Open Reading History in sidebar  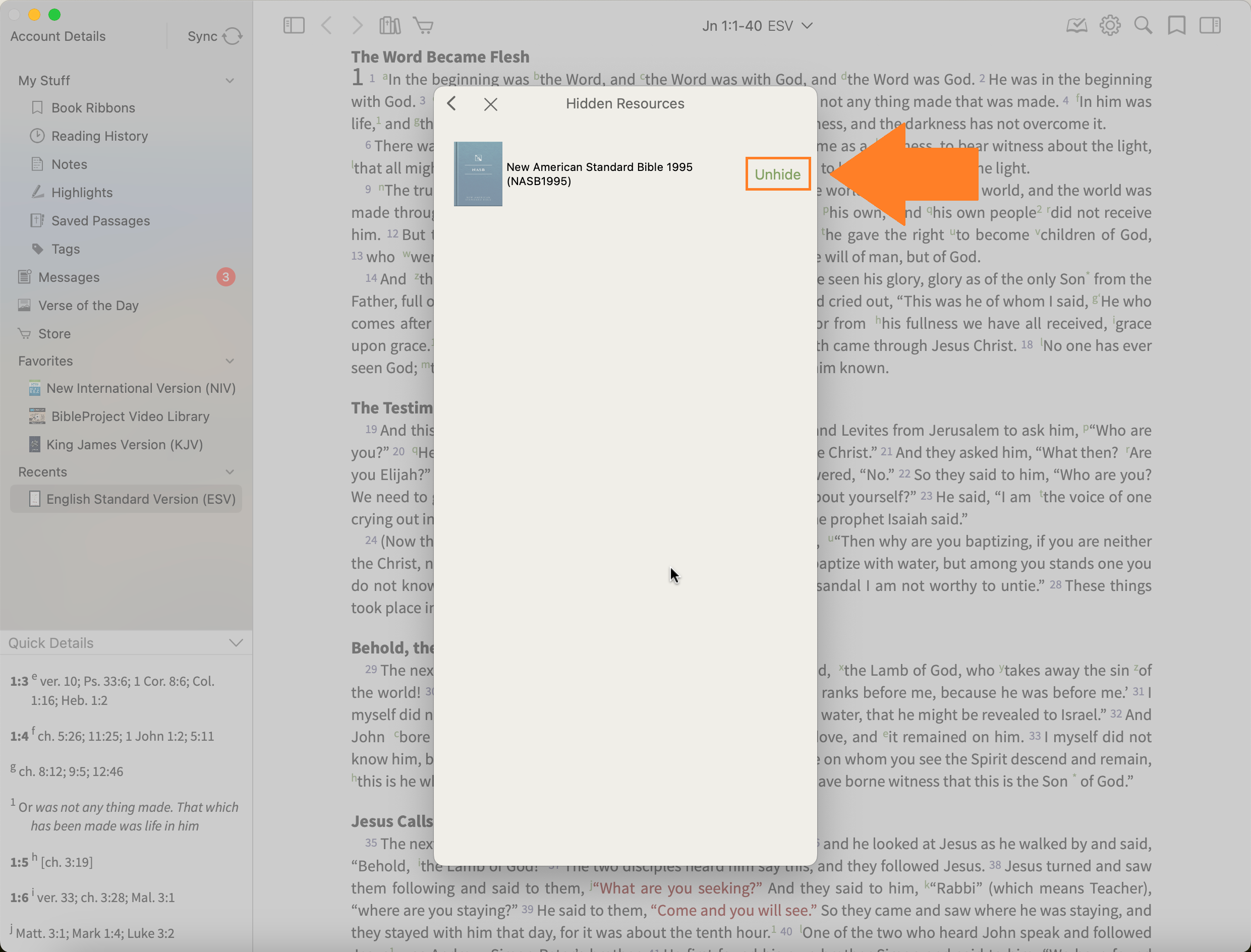99,136
